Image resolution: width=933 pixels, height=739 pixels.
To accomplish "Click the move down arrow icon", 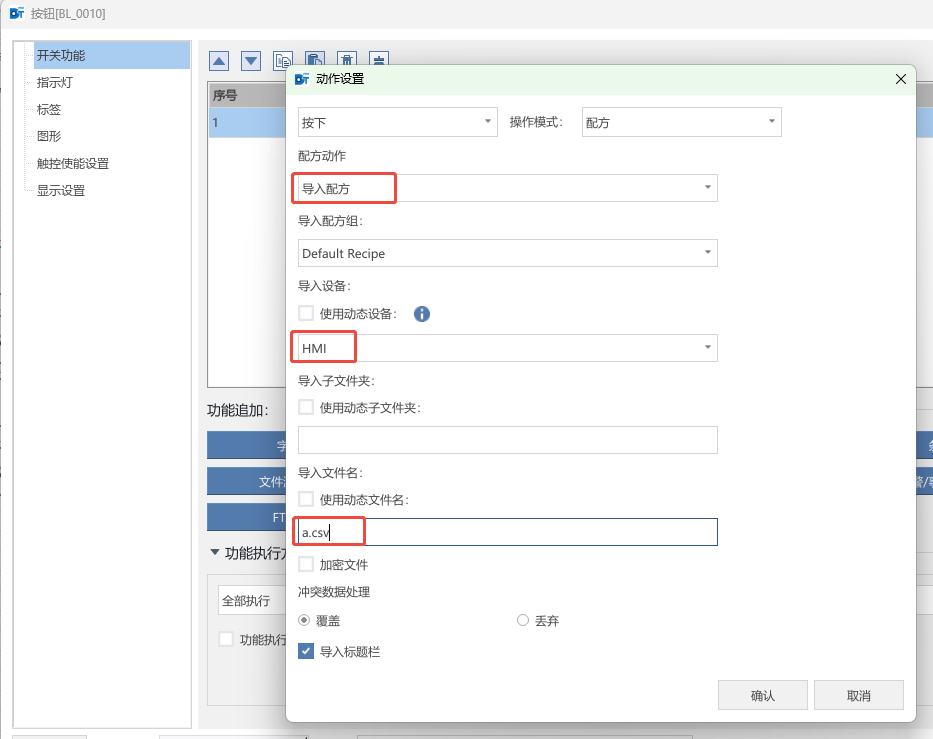I will [x=251, y=61].
